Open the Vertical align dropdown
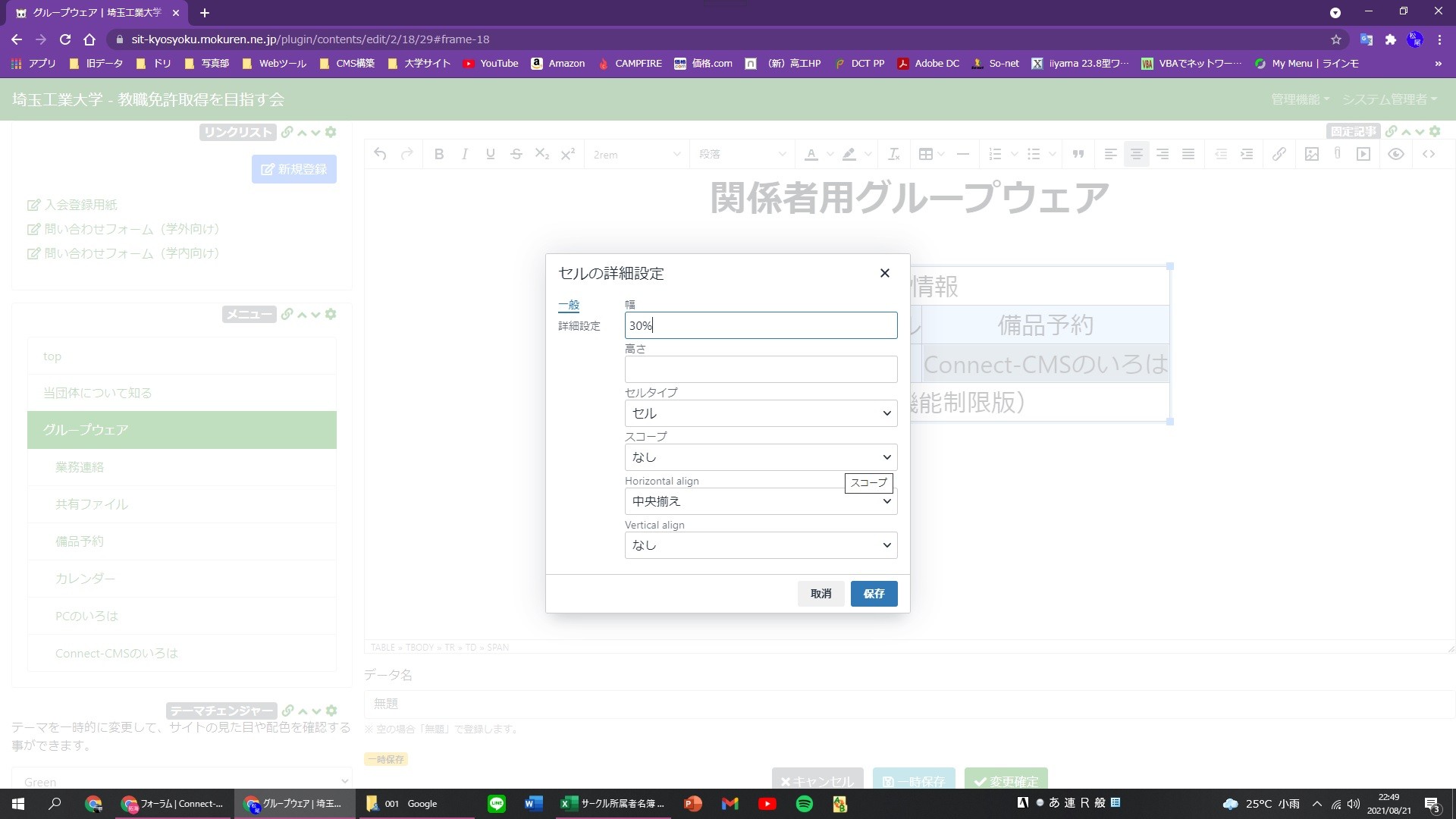Viewport: 1456px width, 819px height. (760, 545)
